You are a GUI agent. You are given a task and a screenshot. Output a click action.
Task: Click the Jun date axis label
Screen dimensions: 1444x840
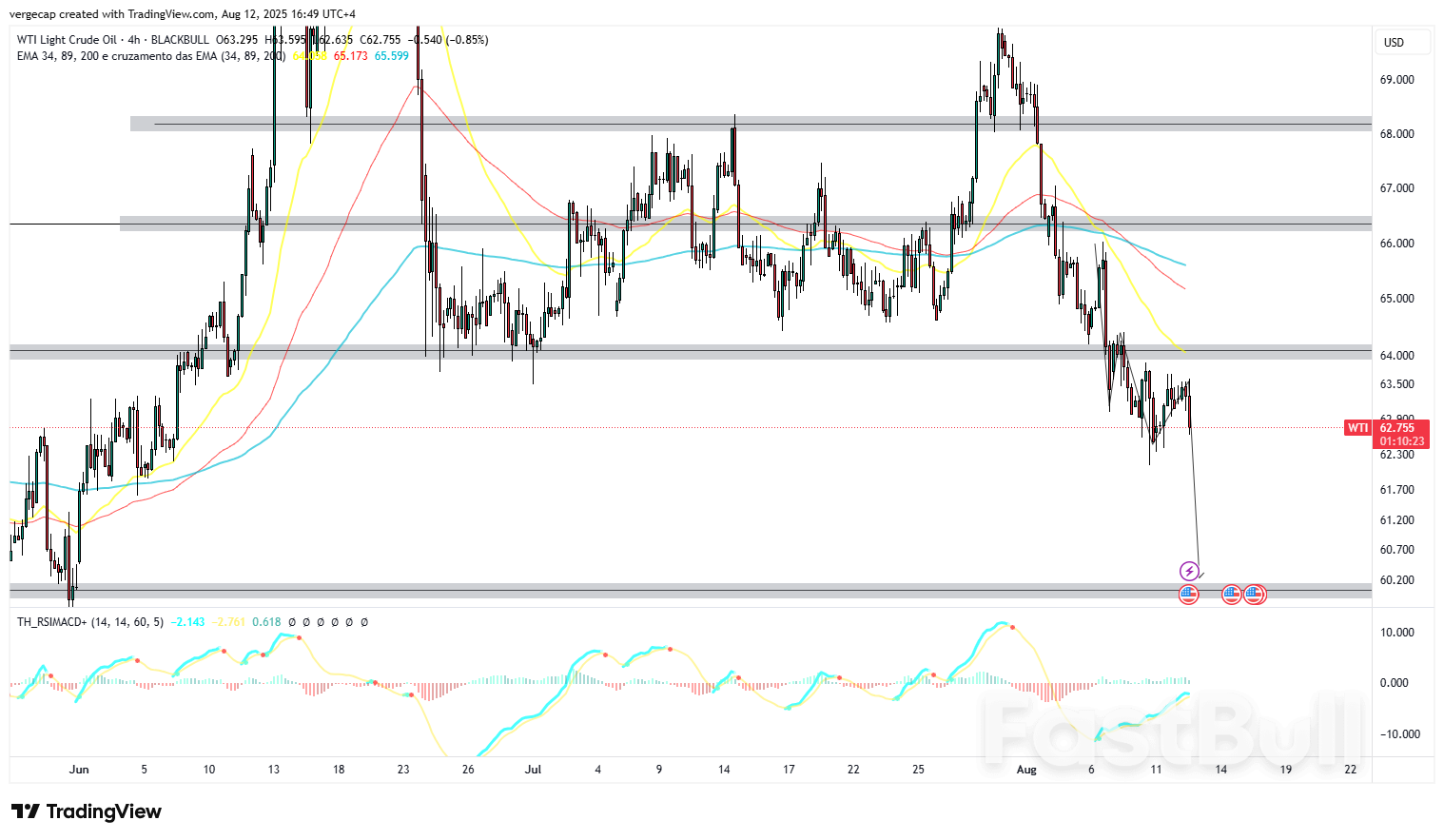79,770
